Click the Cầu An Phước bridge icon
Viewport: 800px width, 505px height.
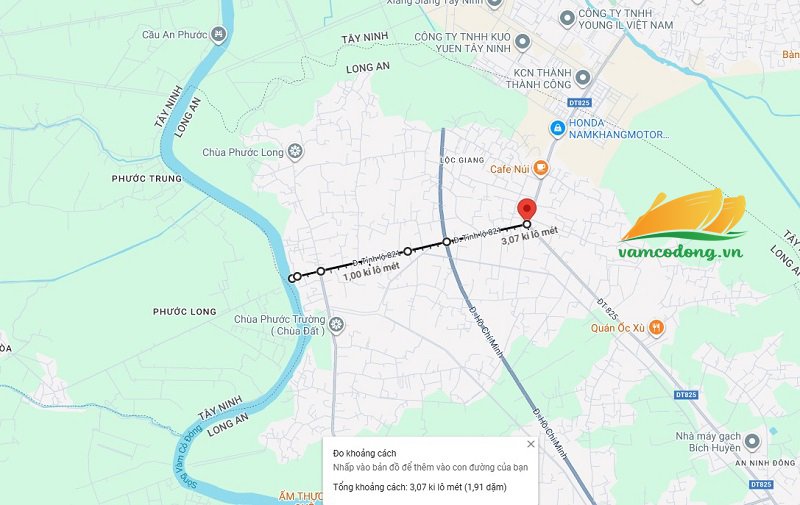coord(219,35)
